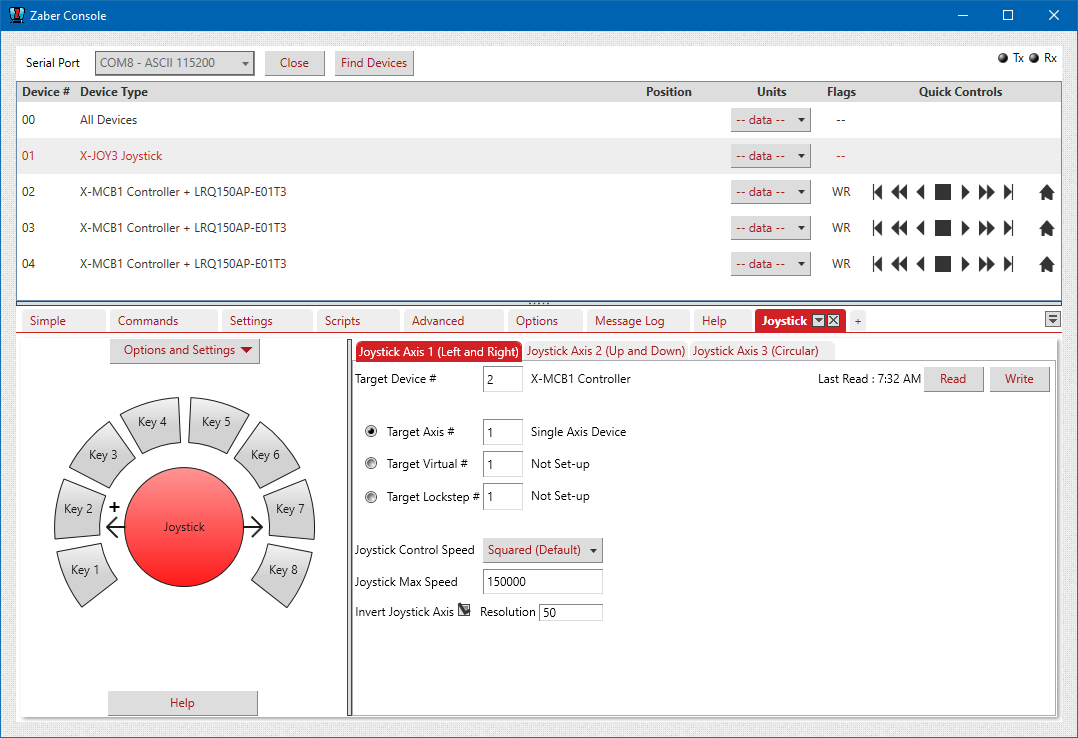The image size is (1078, 738).
Task: Click fast-forward double arrow for device 03
Action: click(x=987, y=228)
